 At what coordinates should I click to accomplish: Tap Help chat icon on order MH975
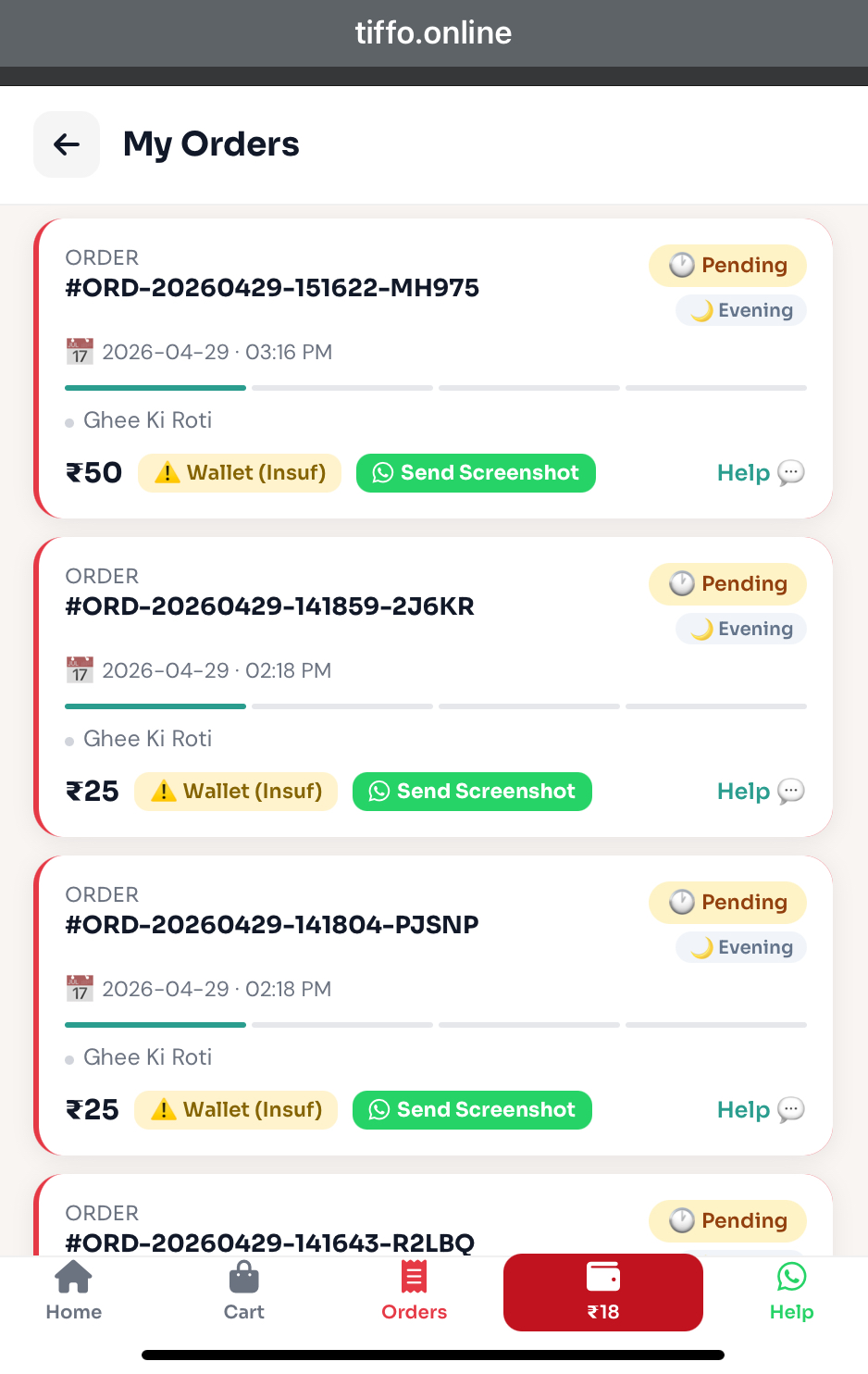coord(791,473)
